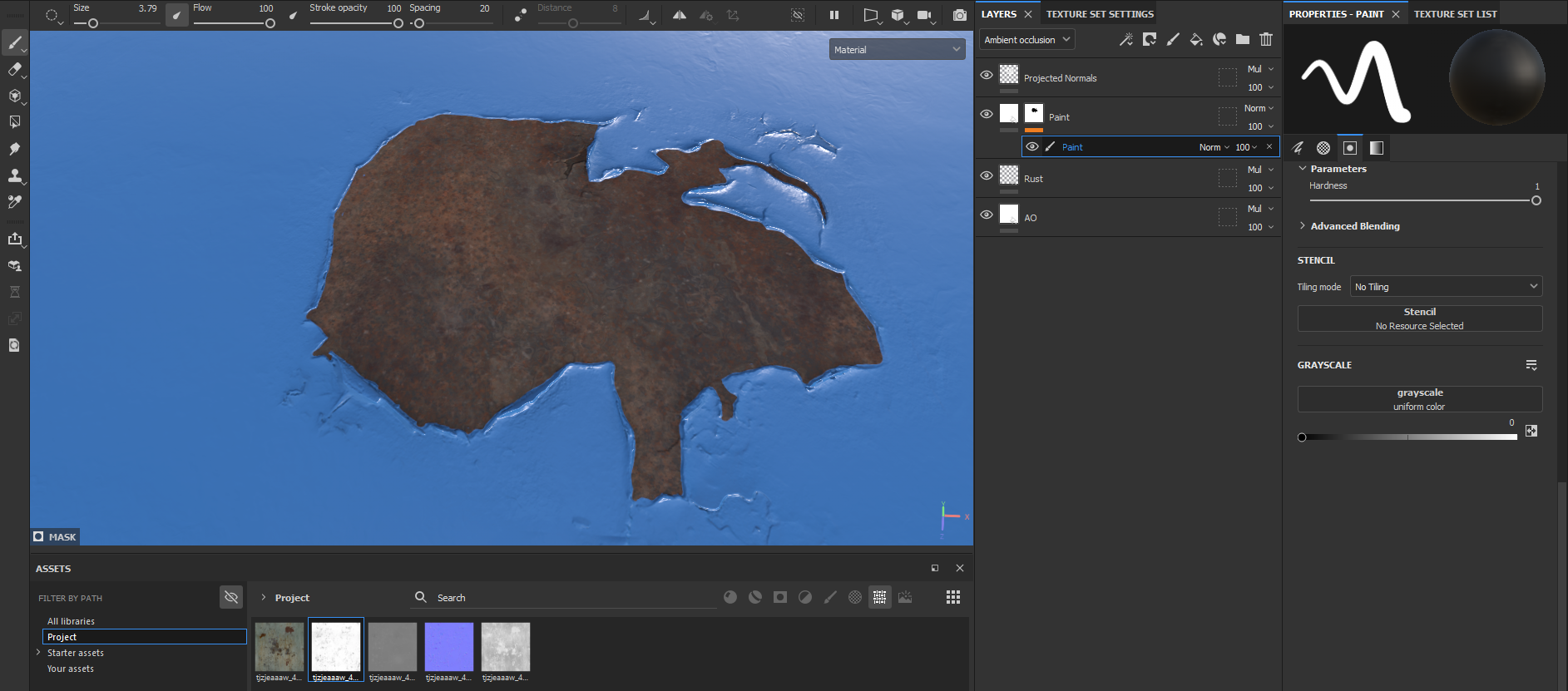Hide the AO layer
Viewport: 1568px width, 691px height.
tap(987, 215)
